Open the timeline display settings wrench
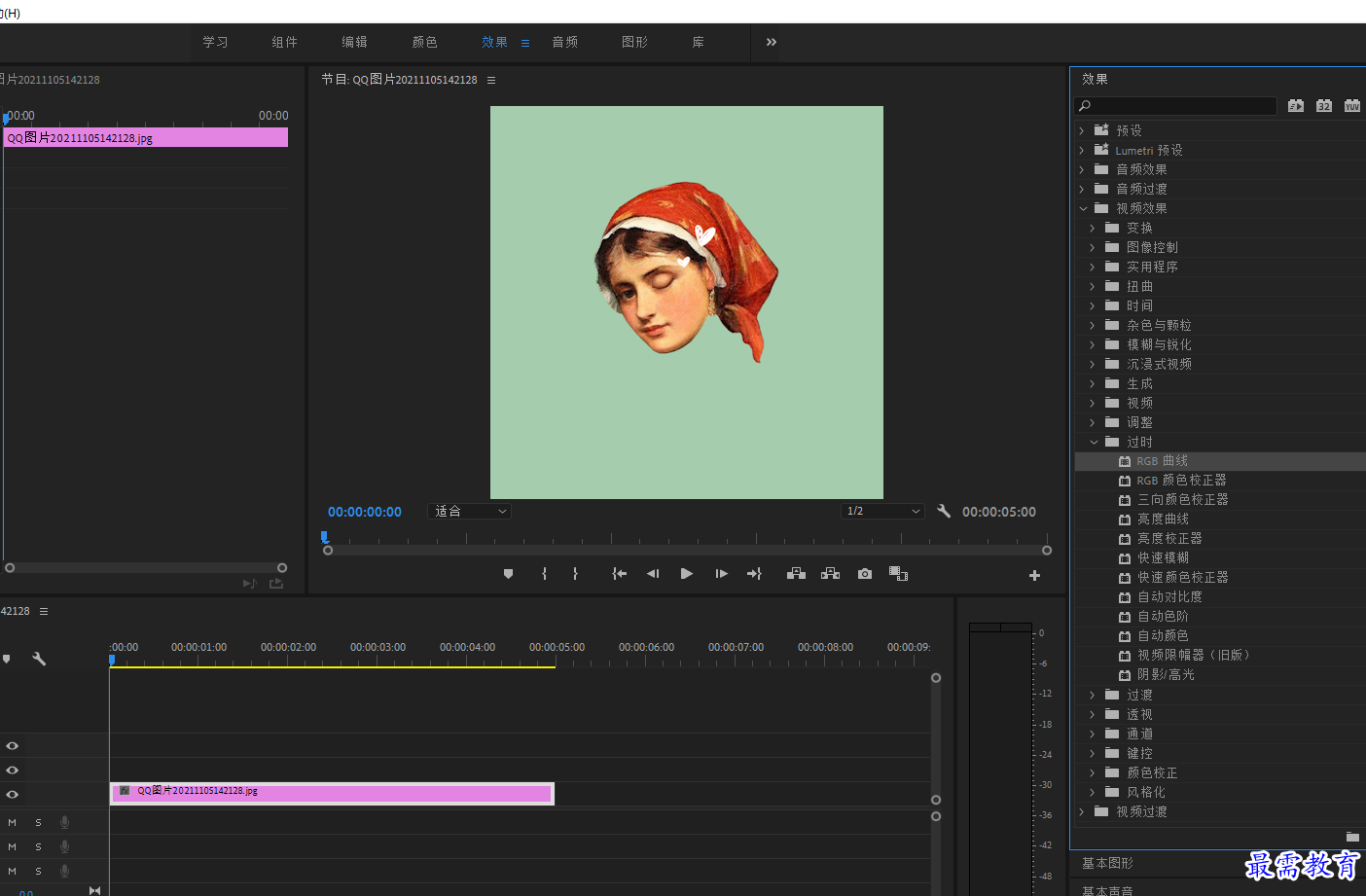 (39, 659)
